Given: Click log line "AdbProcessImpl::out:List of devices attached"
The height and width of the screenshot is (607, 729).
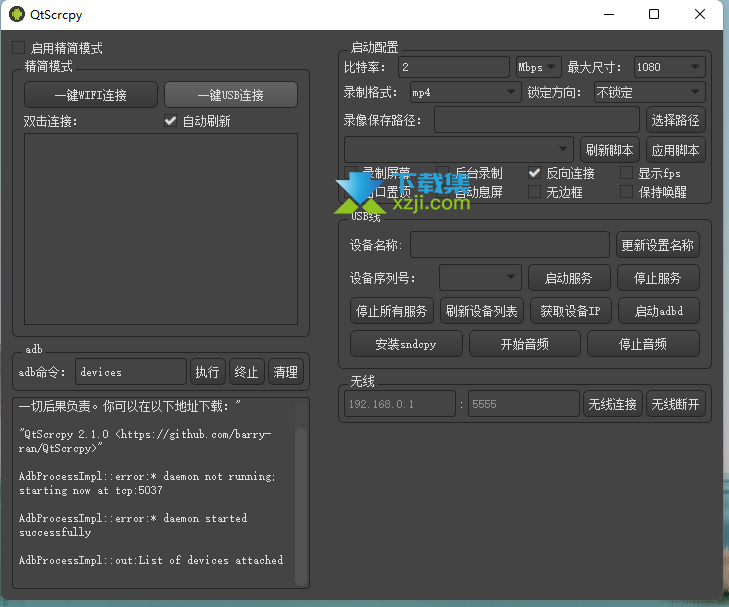Looking at the screenshot, I should click(151, 560).
